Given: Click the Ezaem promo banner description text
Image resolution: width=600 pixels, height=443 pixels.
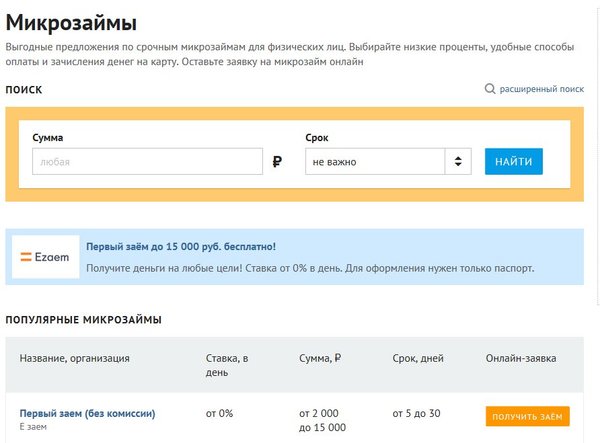Looking at the screenshot, I should [x=310, y=268].
